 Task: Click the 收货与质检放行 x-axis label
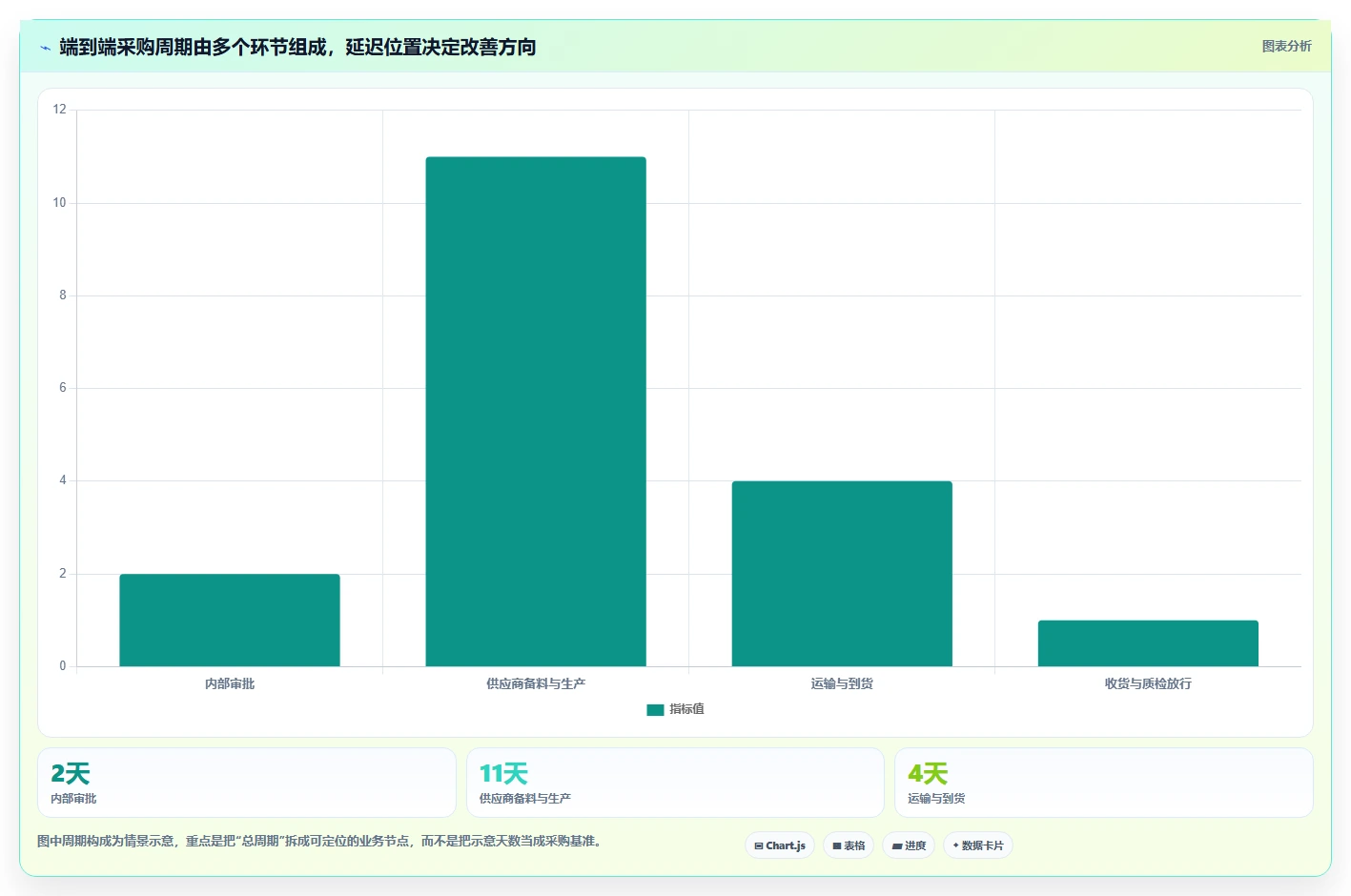[1148, 683]
